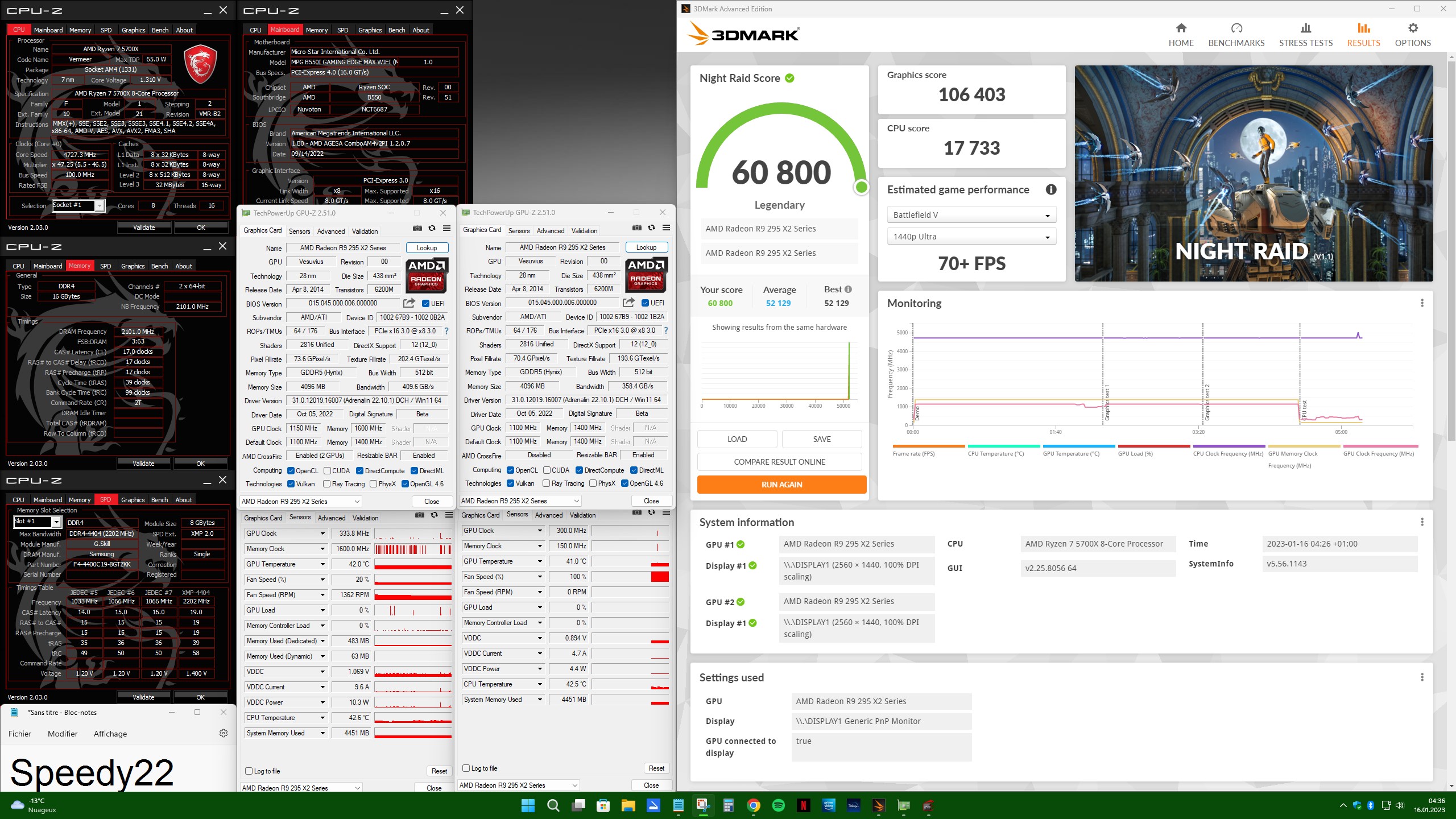1456x819 pixels.
Task: Open the 1440p Ultra resolution dropdown
Action: pyautogui.click(x=971, y=237)
